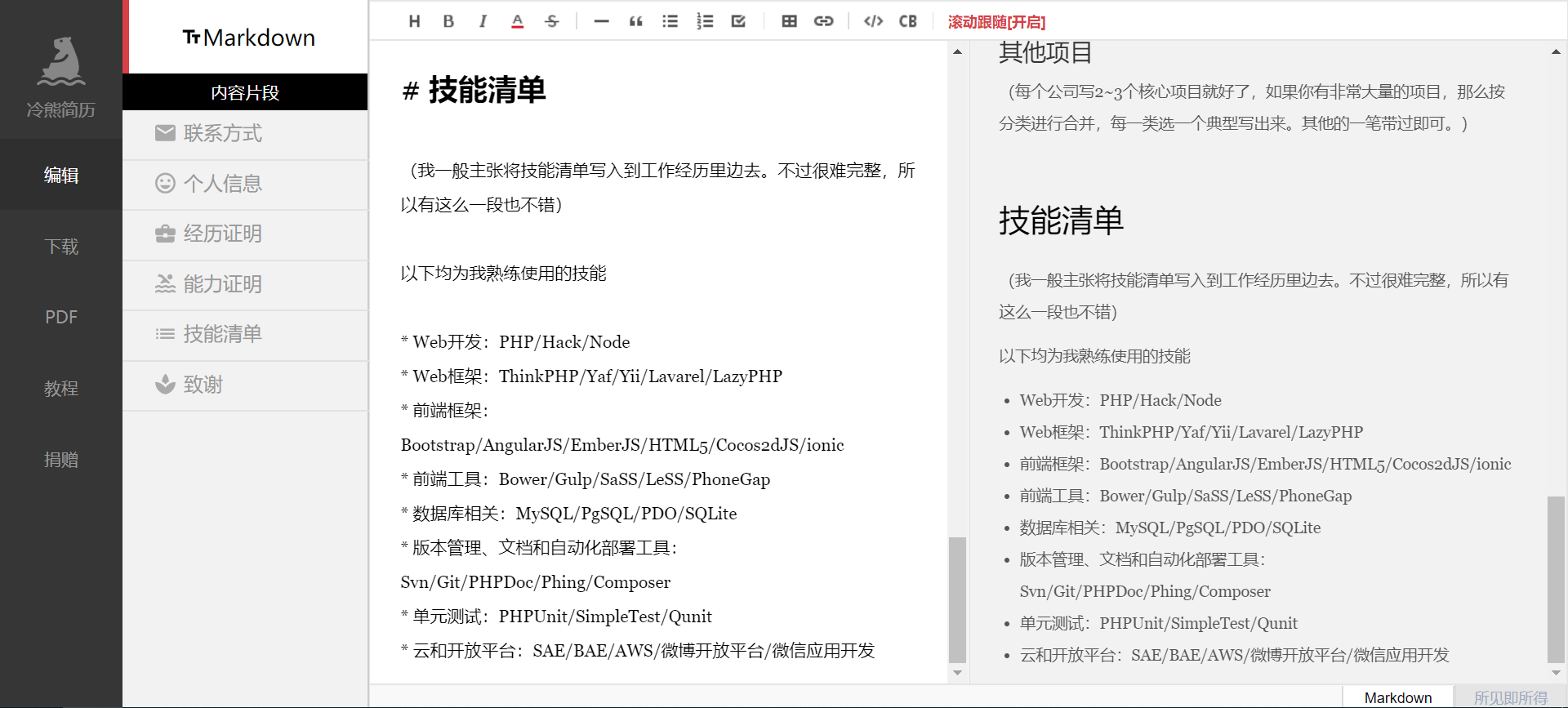Click the heart-hand icon beside 致谢
Image resolution: width=1568 pixels, height=708 pixels.
coord(165,384)
